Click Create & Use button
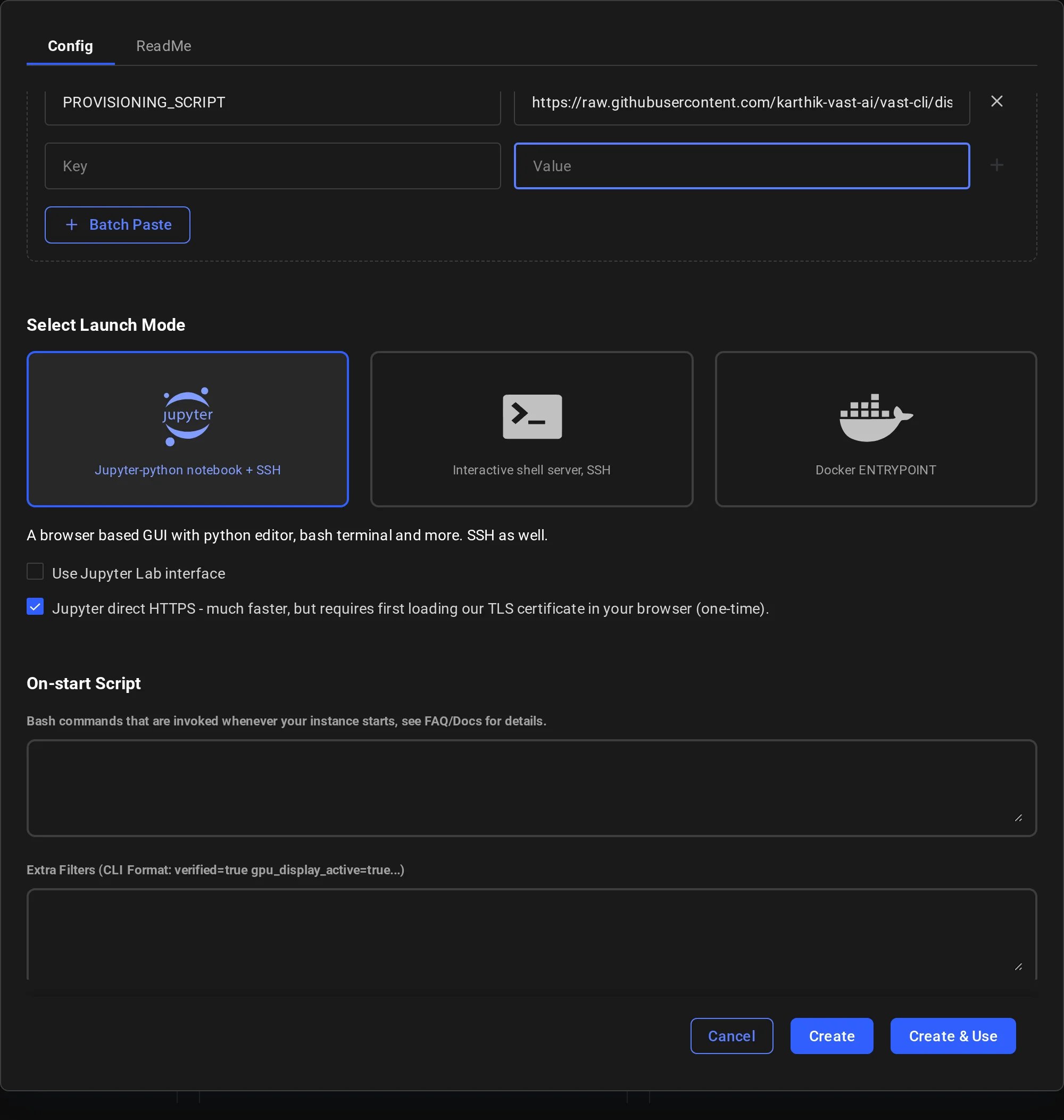The height and width of the screenshot is (1120, 1064). [953, 1036]
